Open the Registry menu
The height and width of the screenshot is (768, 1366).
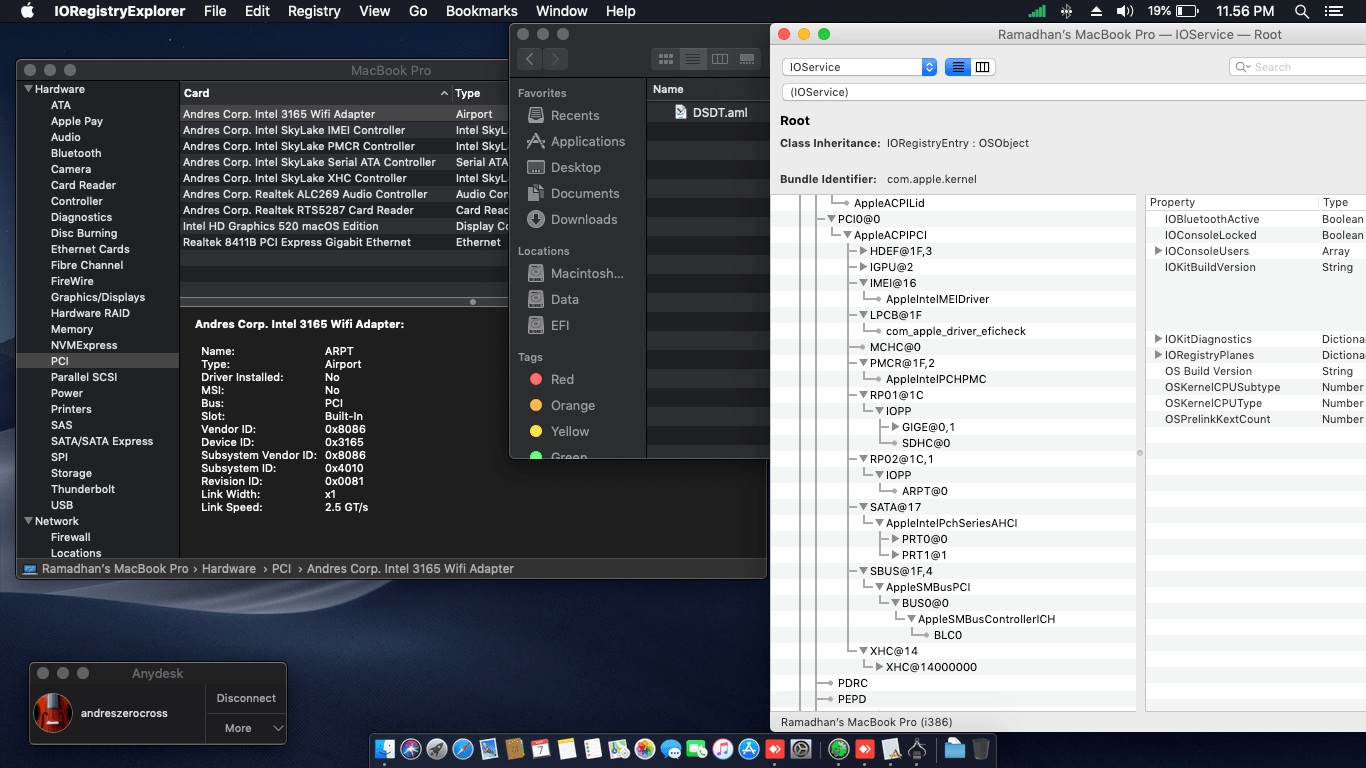pos(314,11)
